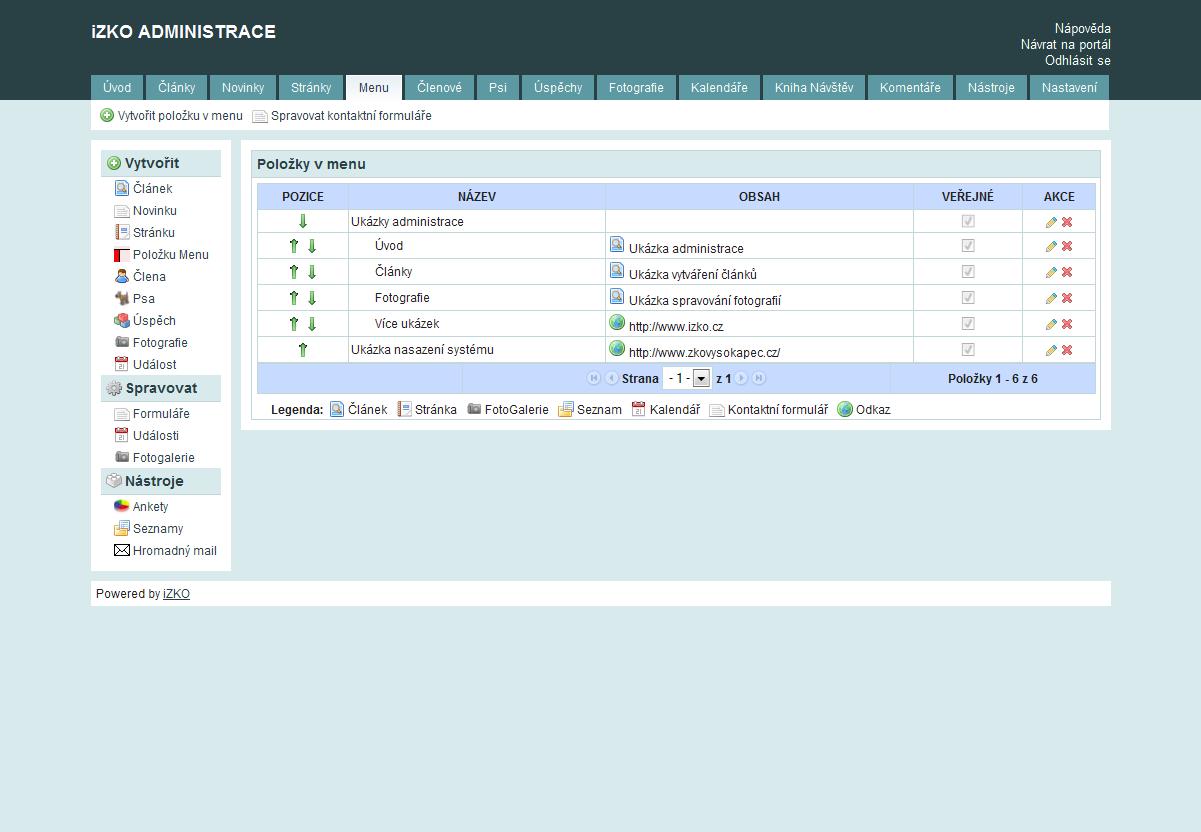1201x832 pixels.
Task: Edit the Více ukázek row
Action: click(x=1051, y=324)
